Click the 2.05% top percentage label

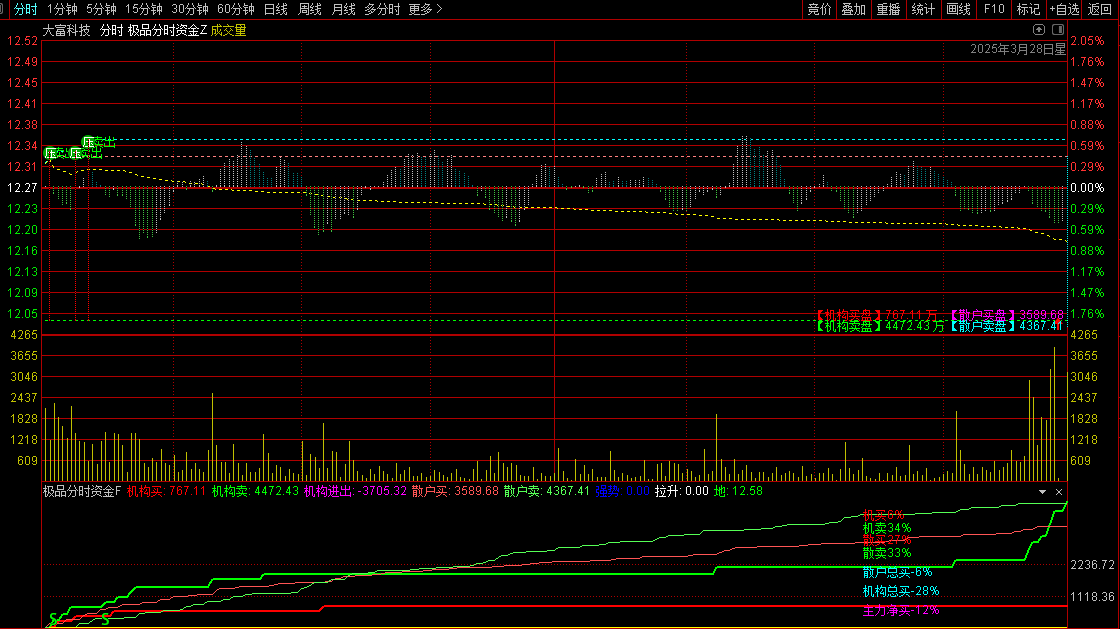[1087, 41]
